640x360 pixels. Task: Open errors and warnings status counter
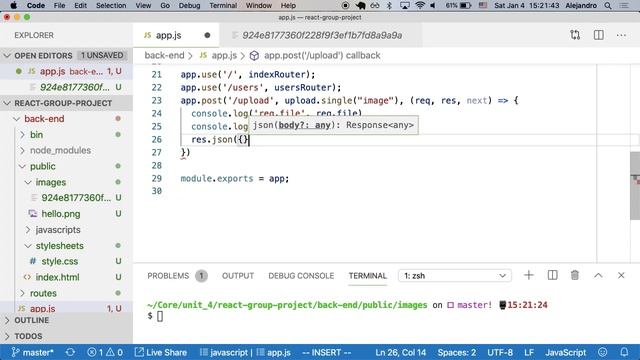click(105, 352)
